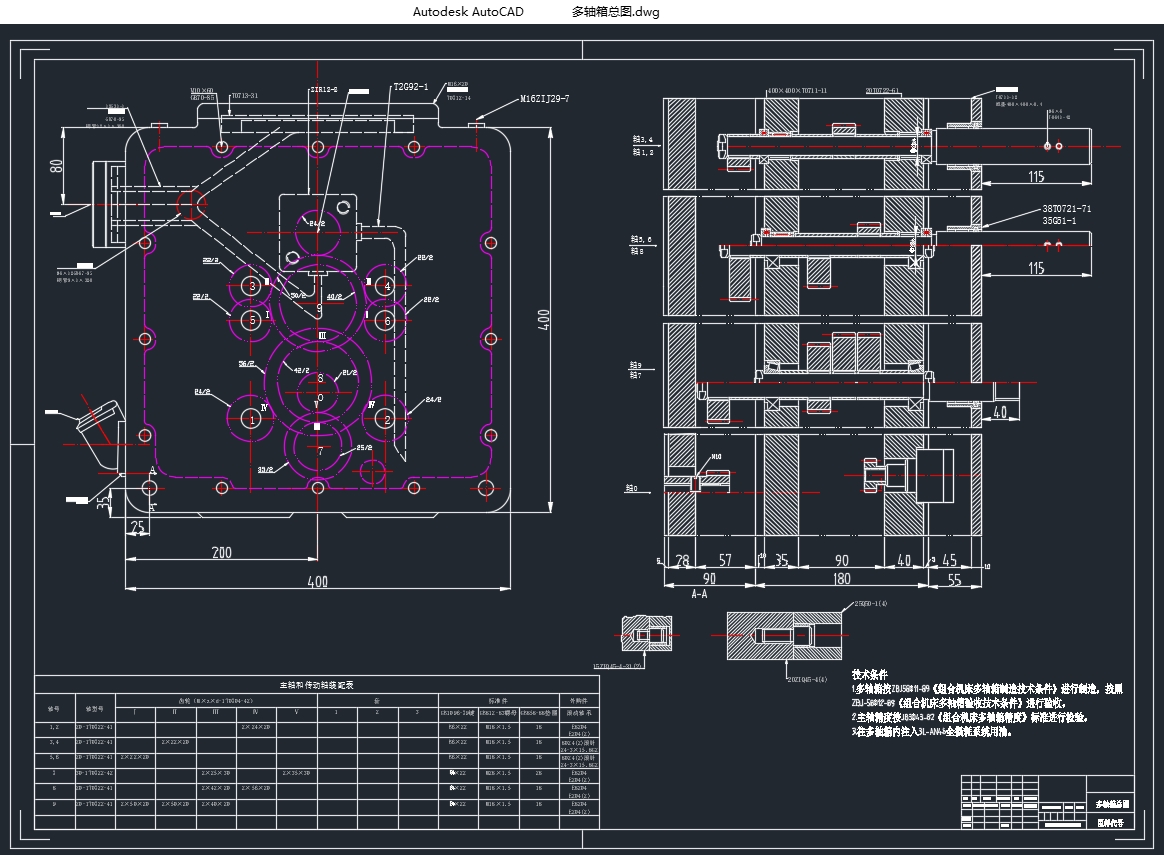
Task: Select the spindle circle numbered 2
Action: pos(388,420)
